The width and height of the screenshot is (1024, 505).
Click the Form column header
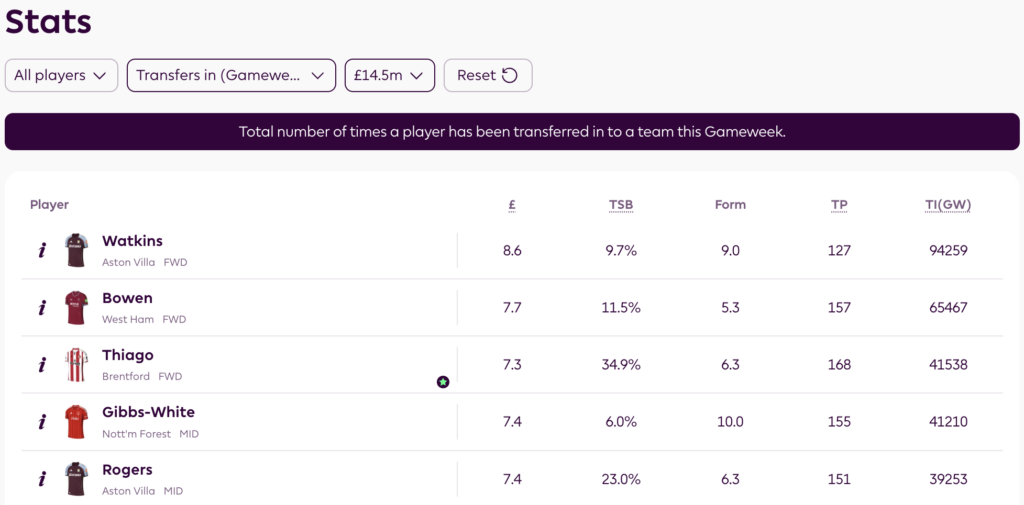(730, 205)
